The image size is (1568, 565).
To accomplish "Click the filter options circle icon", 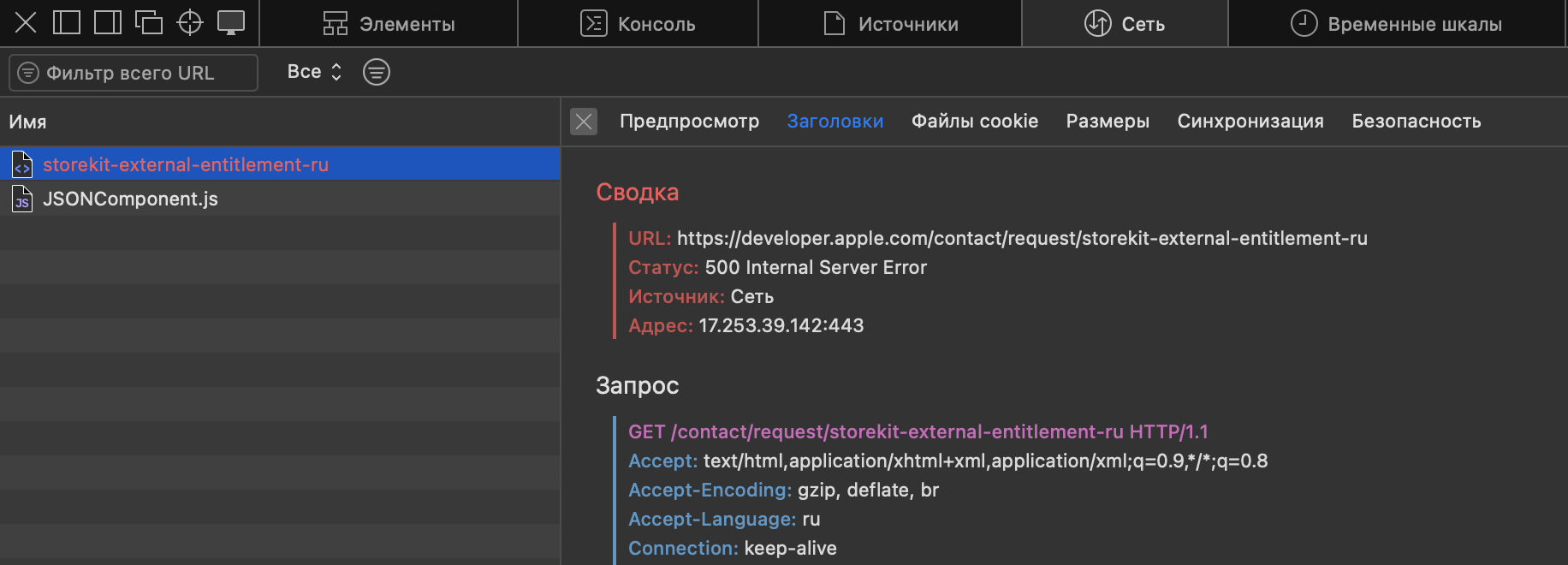I will 377,72.
